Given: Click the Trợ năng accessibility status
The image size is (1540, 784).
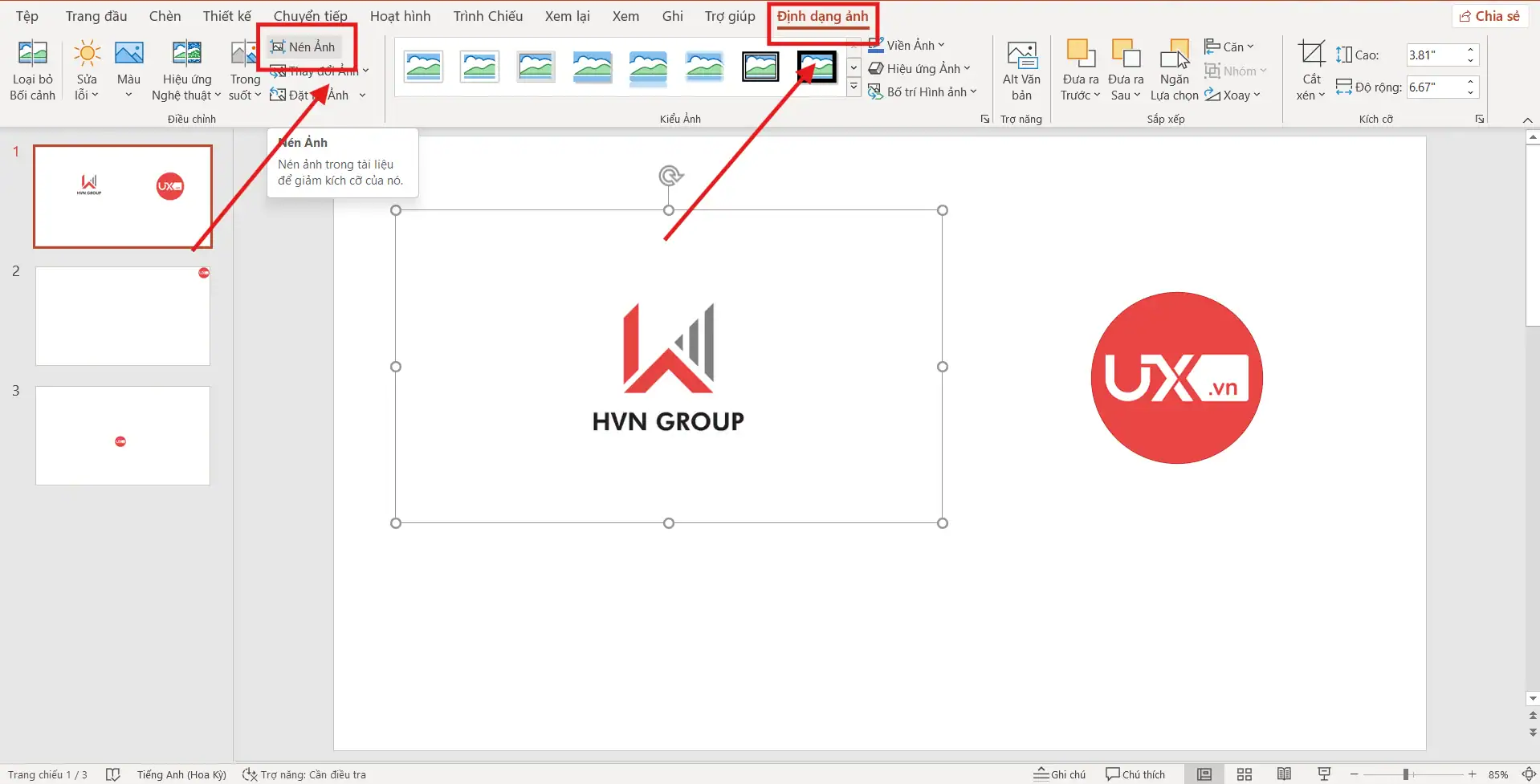Looking at the screenshot, I should point(304,774).
